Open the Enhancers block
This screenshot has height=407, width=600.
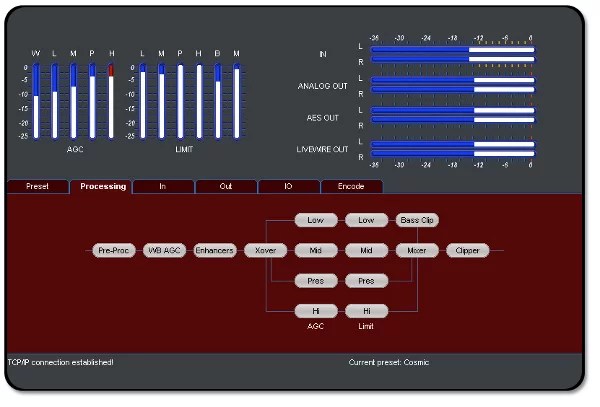click(214, 250)
